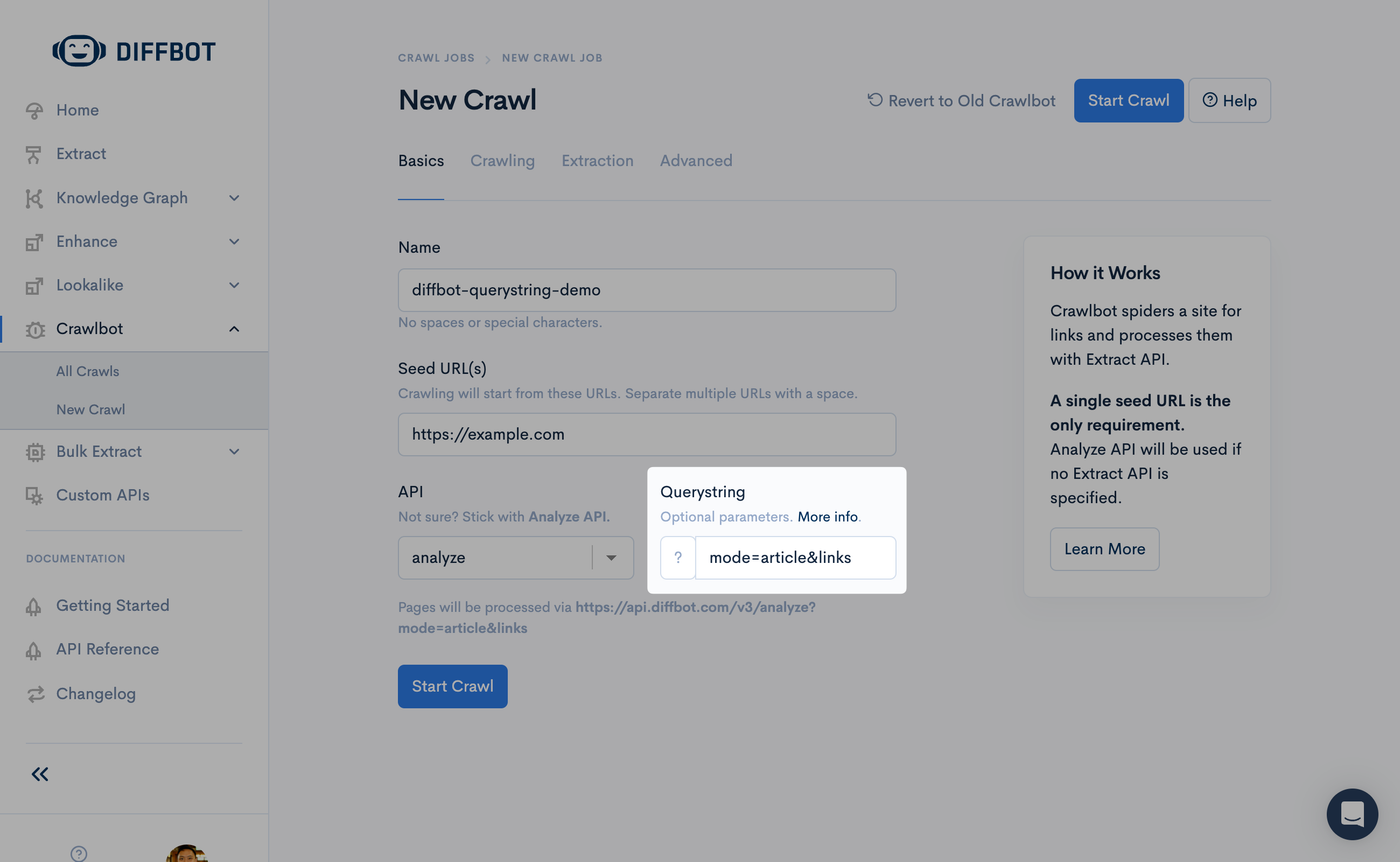Open the API analyze dropdown
This screenshot has height=862, width=1400.
pyautogui.click(x=516, y=558)
